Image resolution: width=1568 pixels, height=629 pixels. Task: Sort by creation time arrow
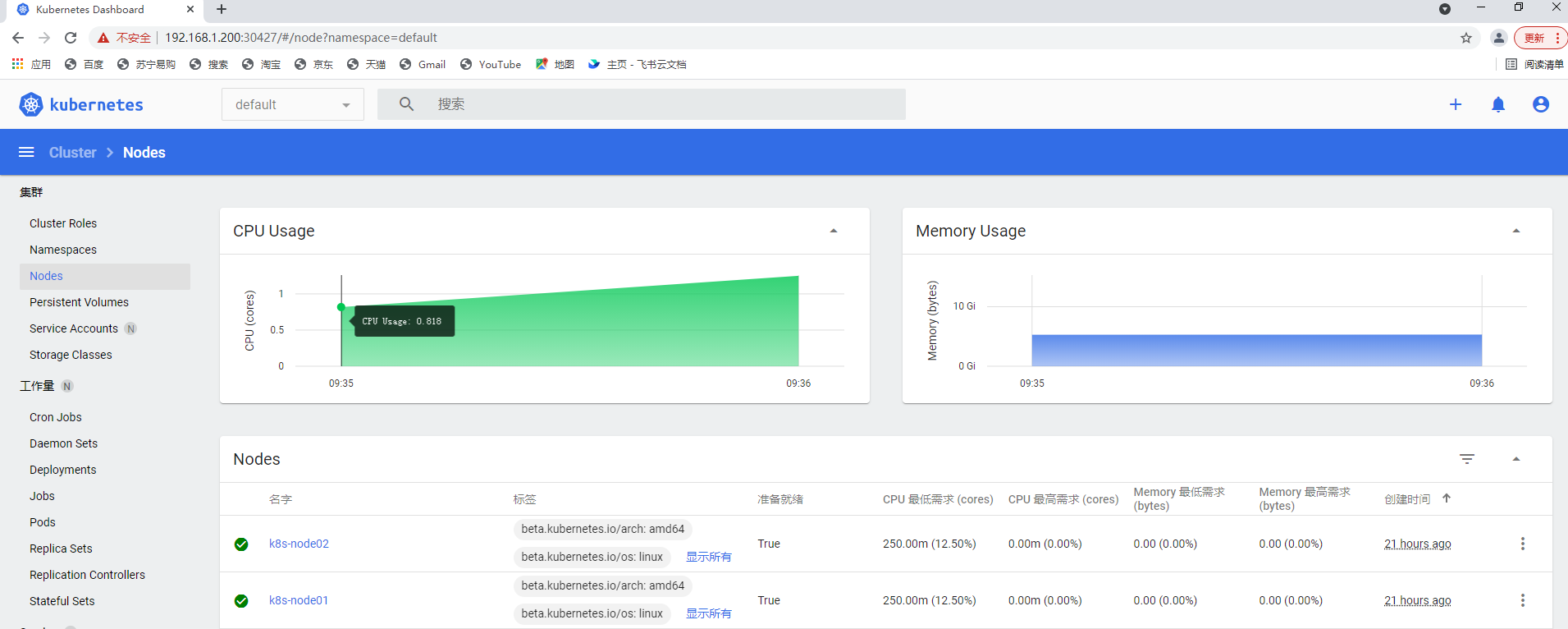[1447, 498]
